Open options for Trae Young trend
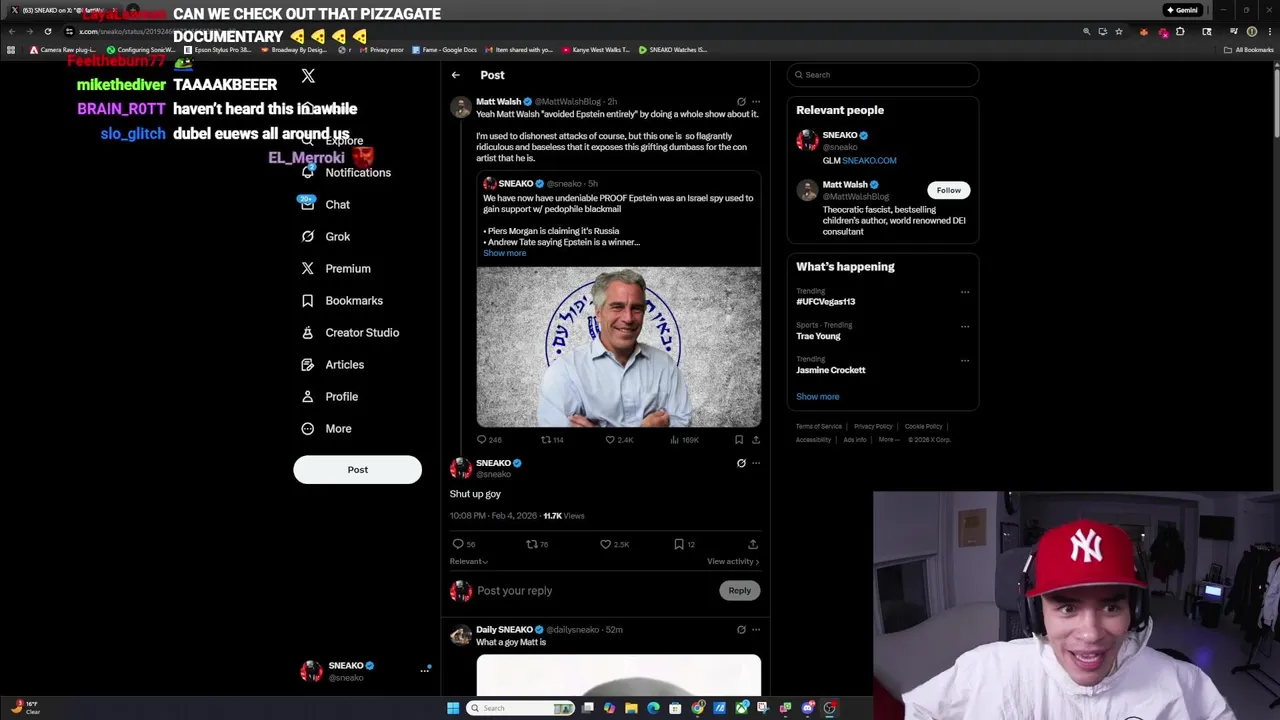The width and height of the screenshot is (1280, 720). 965,326
